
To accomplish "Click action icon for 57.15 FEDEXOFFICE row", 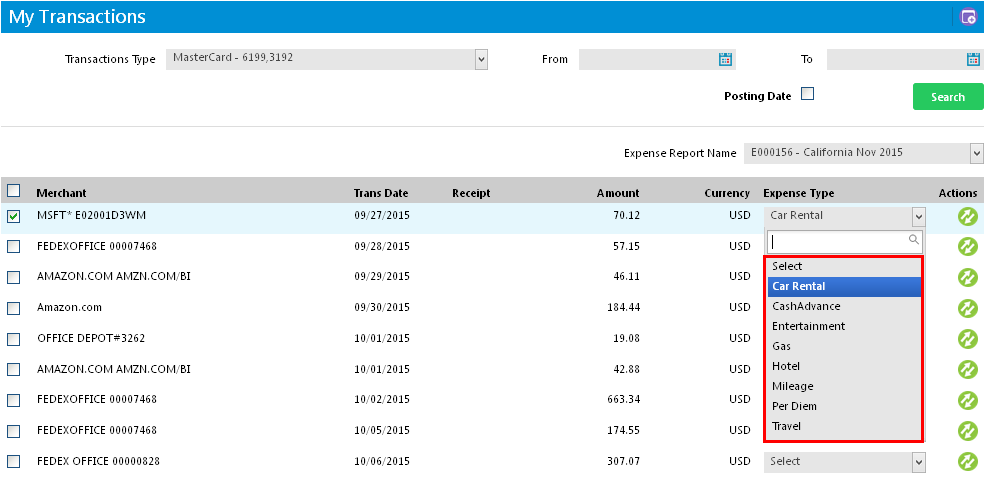I will 967,246.
